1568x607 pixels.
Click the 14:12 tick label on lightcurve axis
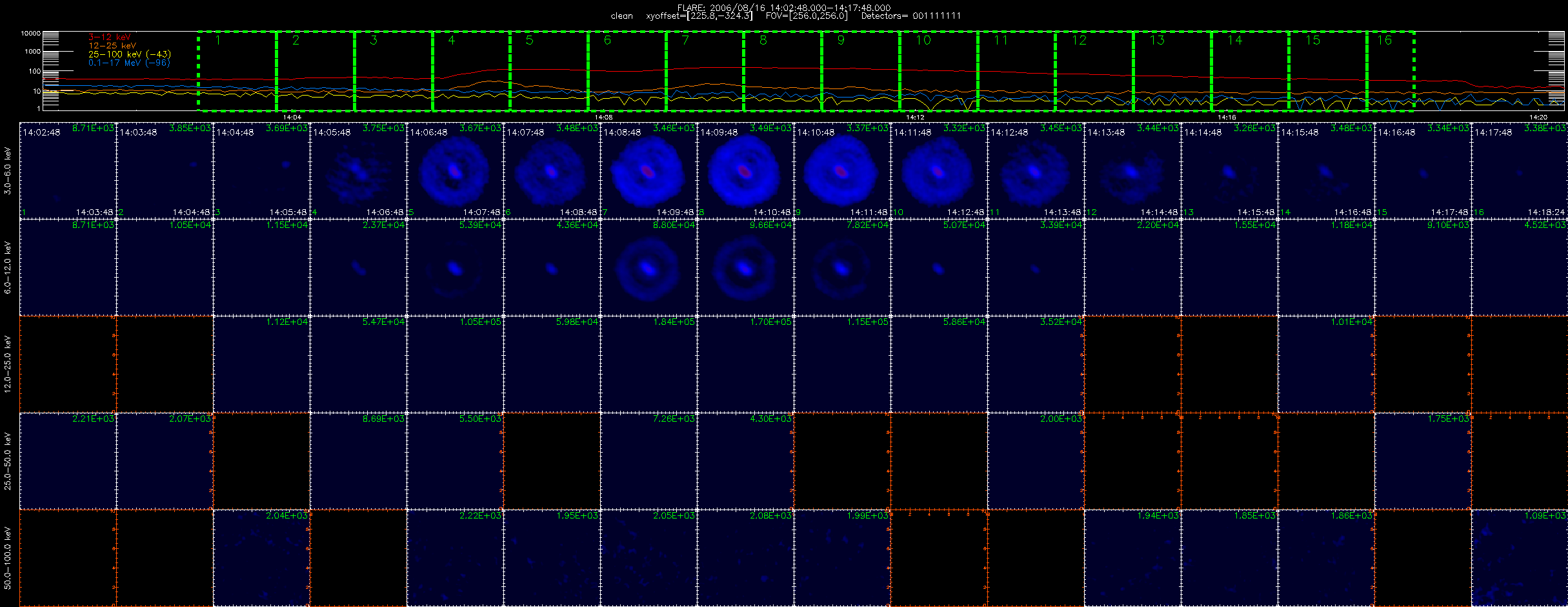(x=915, y=117)
